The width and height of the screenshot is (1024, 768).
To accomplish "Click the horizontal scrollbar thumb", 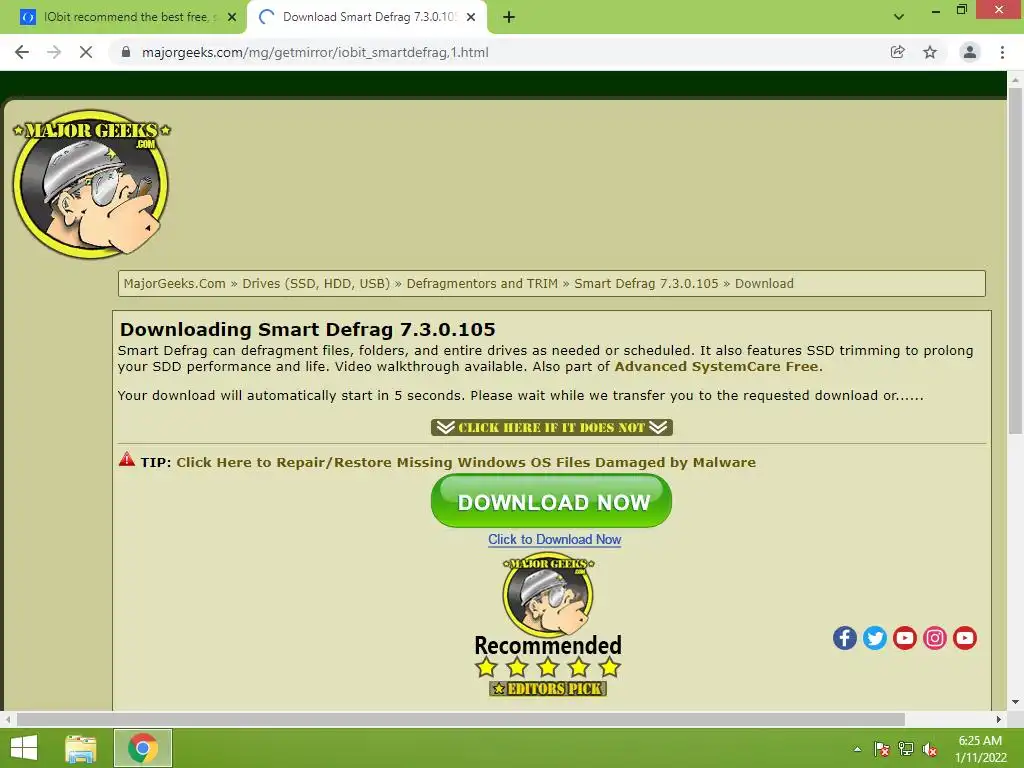I will (460, 719).
